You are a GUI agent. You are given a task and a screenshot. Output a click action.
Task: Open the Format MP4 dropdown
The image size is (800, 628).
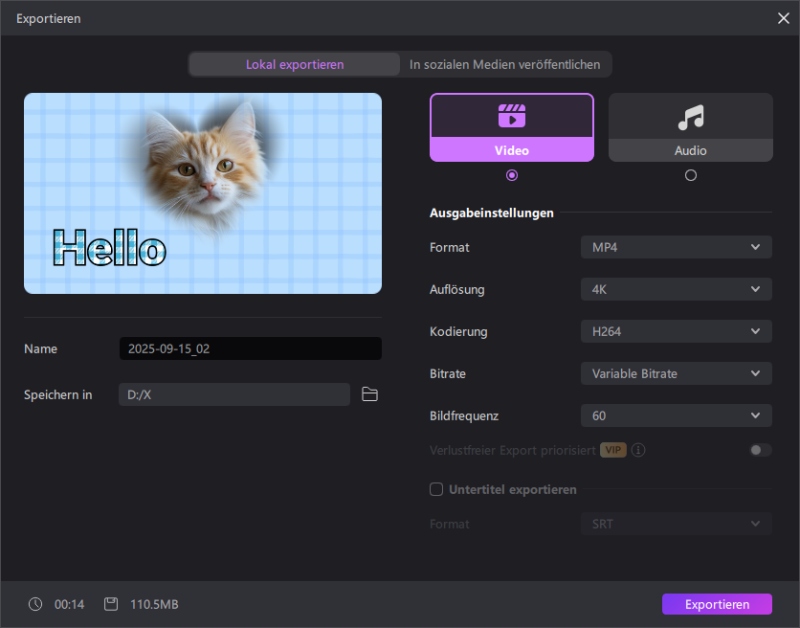(x=676, y=247)
